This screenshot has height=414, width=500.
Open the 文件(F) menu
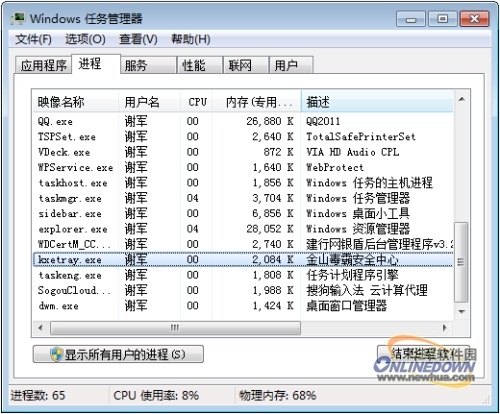point(33,40)
